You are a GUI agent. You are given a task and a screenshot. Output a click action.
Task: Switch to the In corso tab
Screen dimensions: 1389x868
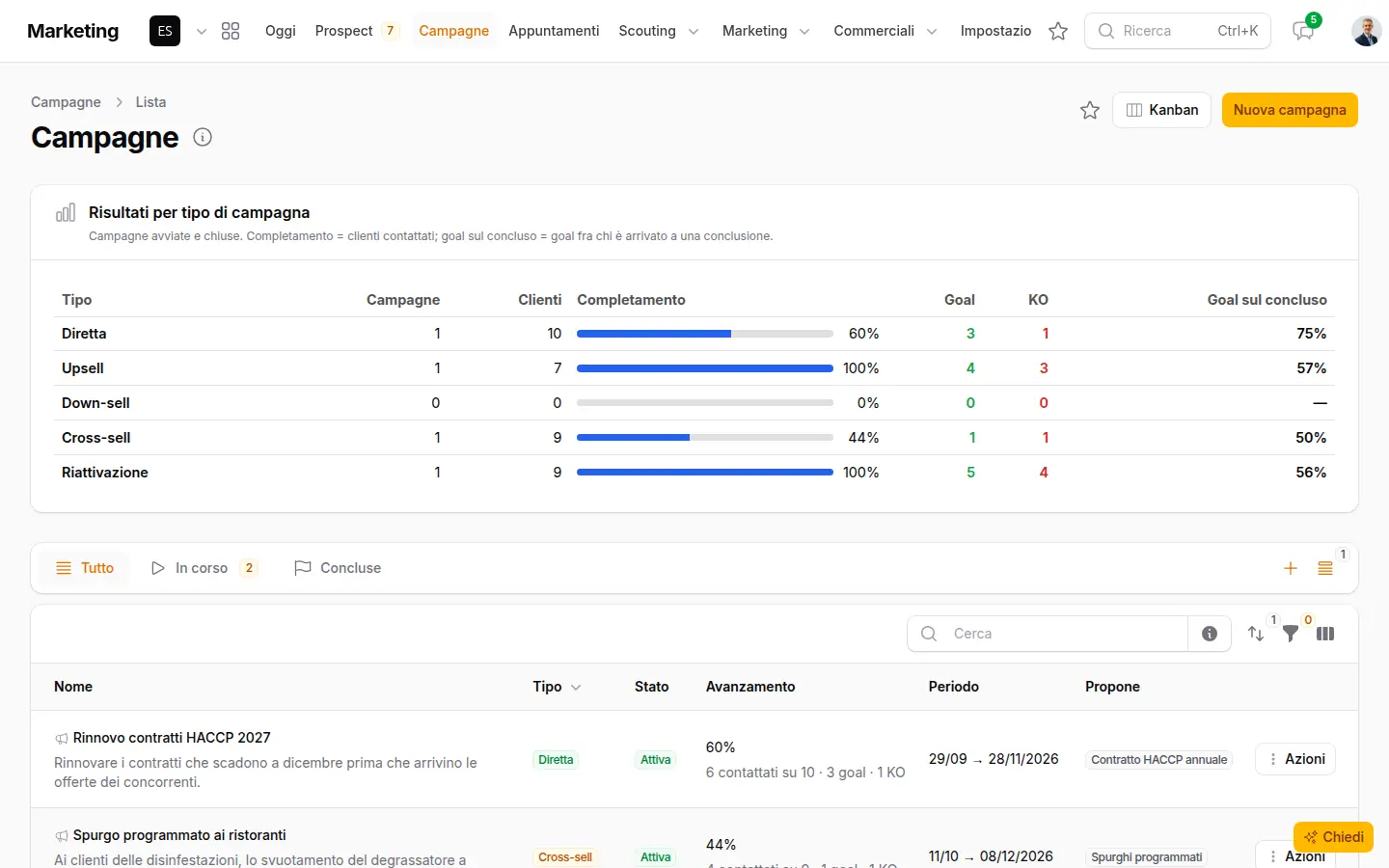tap(204, 568)
